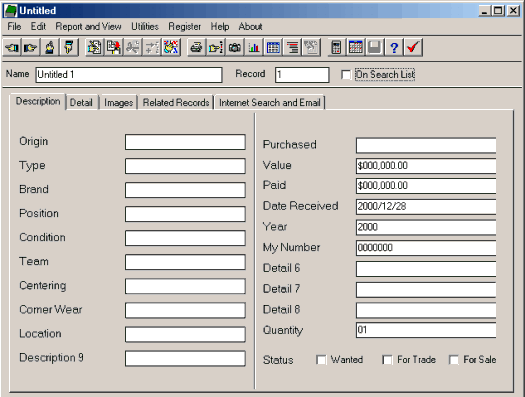Image resolution: width=525 pixels, height=397 pixels.
Task: Click the Description 9 input field
Action: [x=185, y=359]
